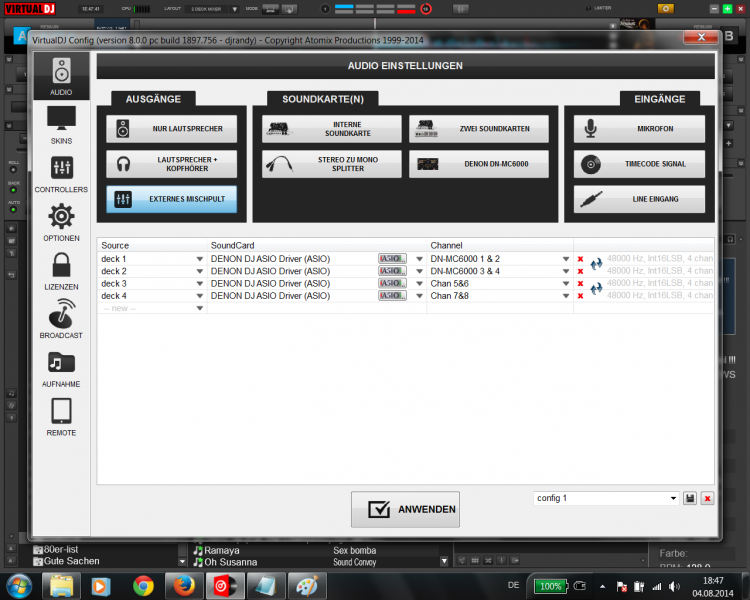This screenshot has width=750, height=600.
Task: Close the VirtualDJ Config dialog
Action: pyautogui.click(x=701, y=37)
